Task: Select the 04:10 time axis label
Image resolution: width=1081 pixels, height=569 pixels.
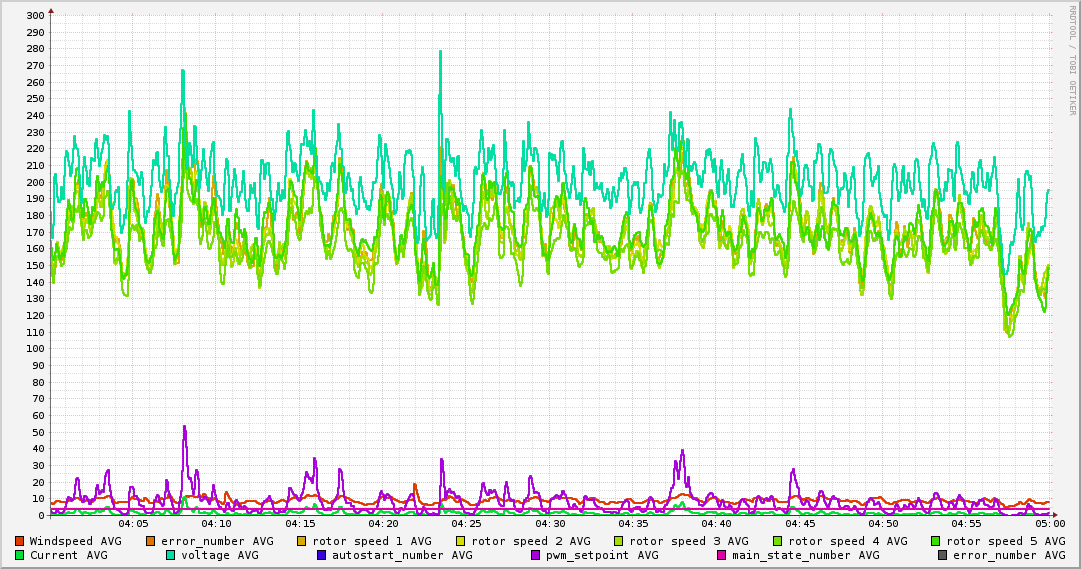Action: point(217,524)
